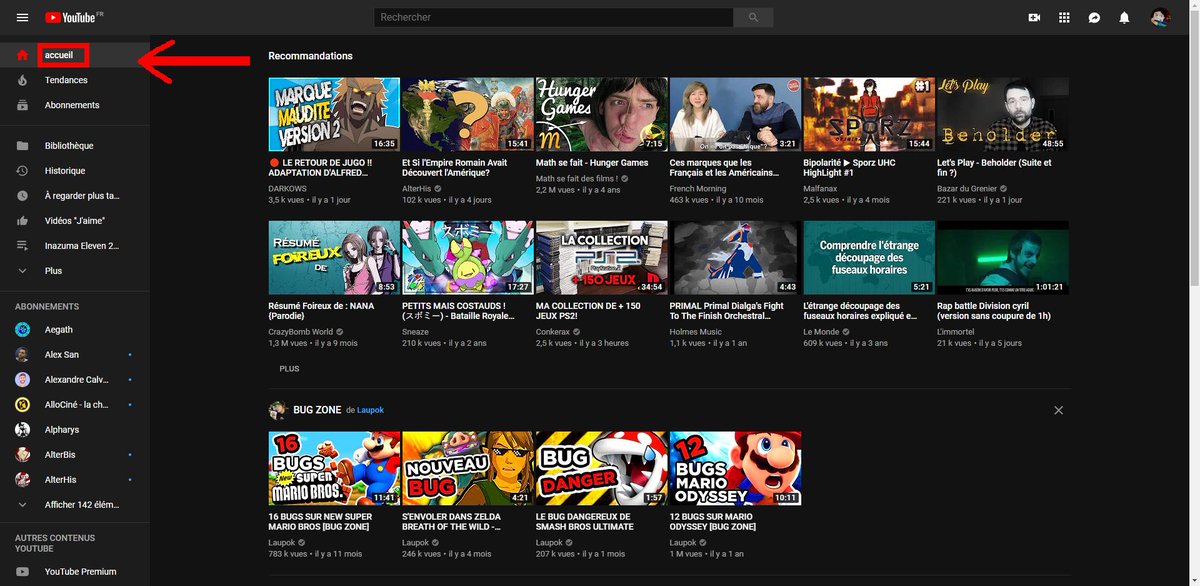Click the Tendances flame icon
The image size is (1200, 586).
click(x=22, y=80)
